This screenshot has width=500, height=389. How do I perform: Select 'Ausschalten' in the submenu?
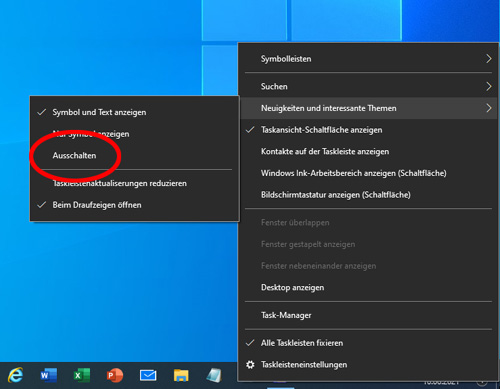pos(135,156)
